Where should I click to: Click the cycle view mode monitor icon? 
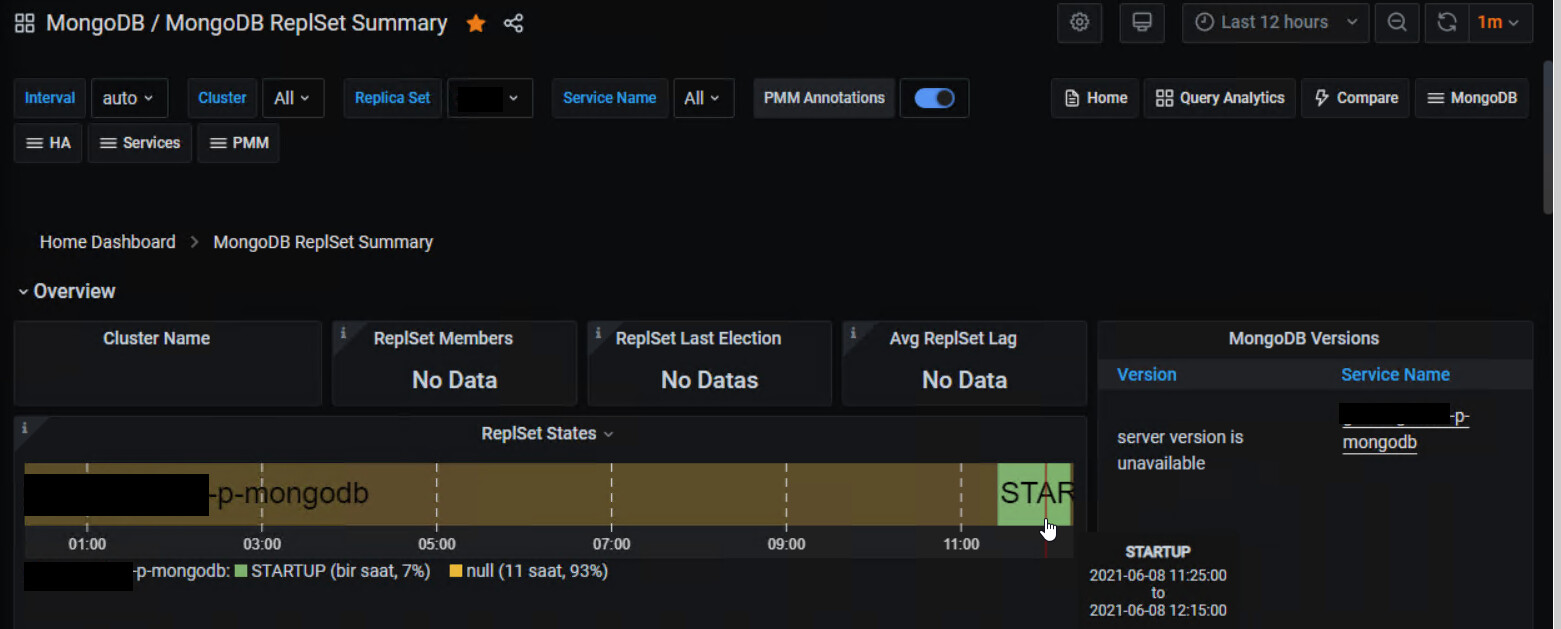coord(1141,22)
